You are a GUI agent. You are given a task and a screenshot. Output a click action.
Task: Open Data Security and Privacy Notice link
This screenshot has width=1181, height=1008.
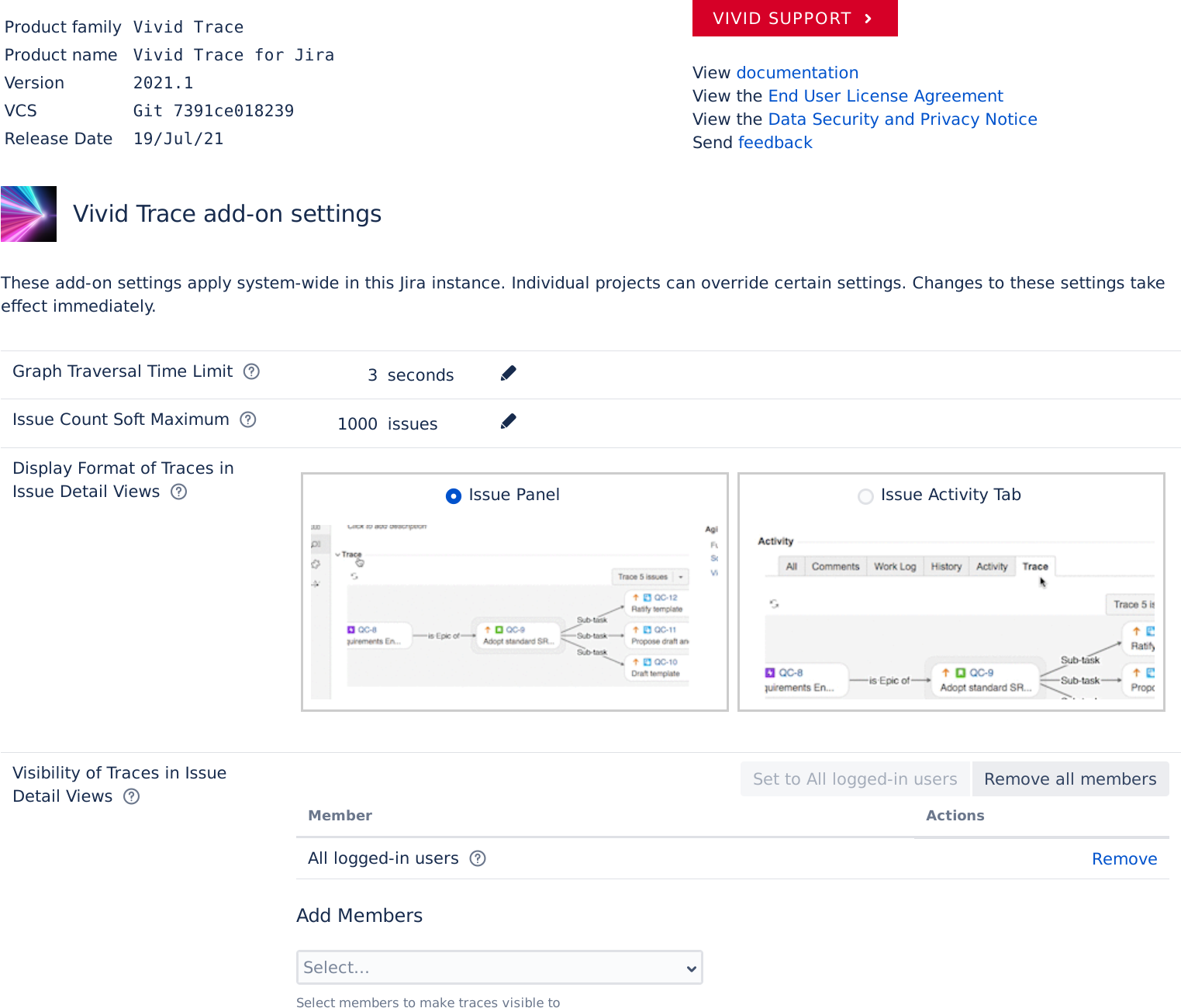(903, 119)
